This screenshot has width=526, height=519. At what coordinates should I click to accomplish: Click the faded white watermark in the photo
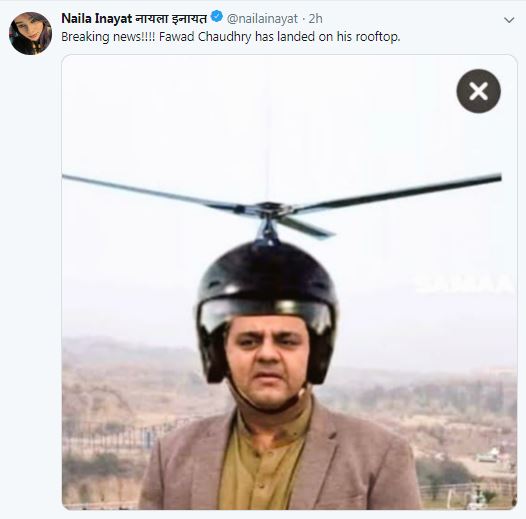(465, 284)
